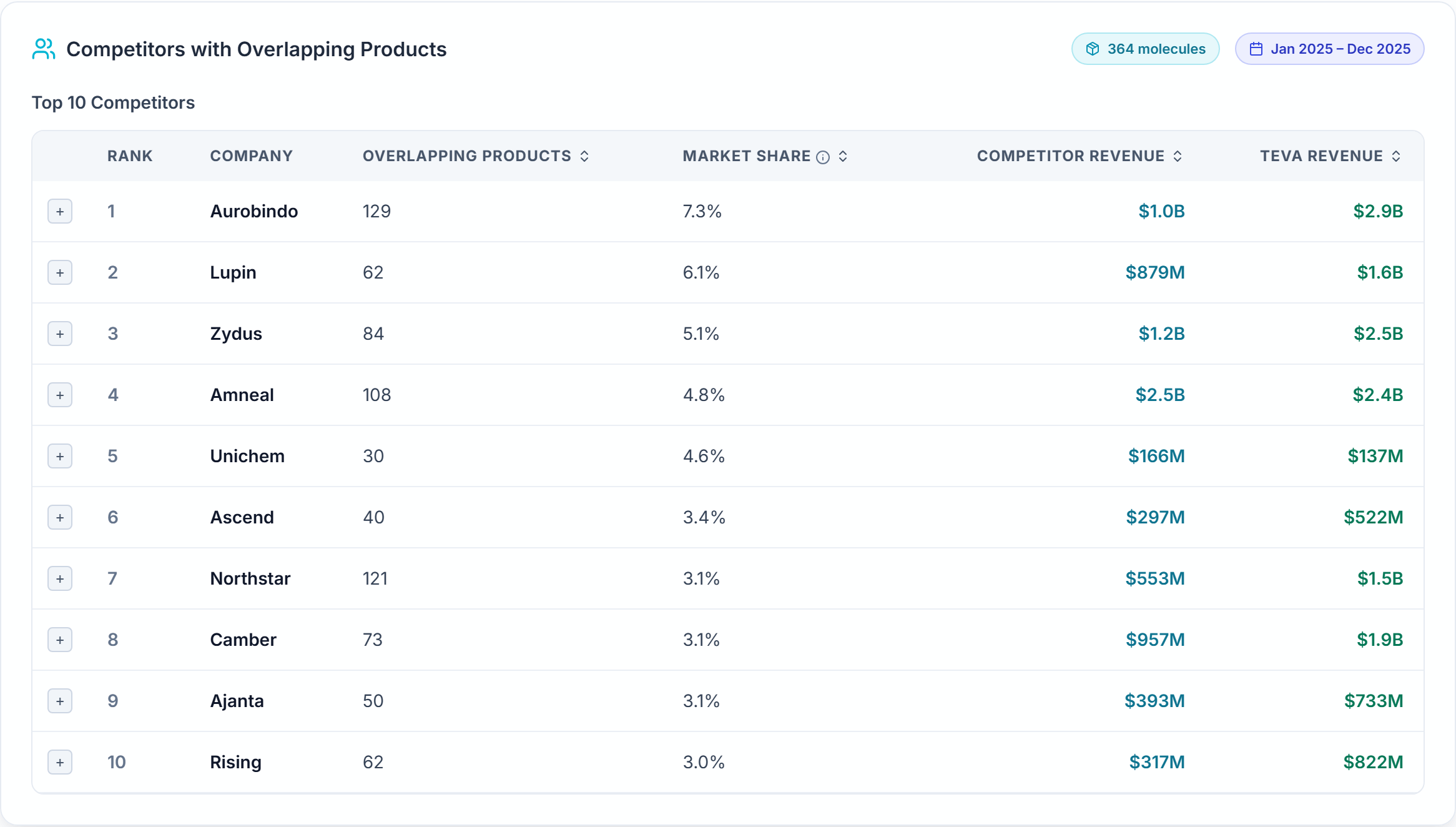Select the Lupin company name
The height and width of the screenshot is (827, 1456).
tap(233, 273)
